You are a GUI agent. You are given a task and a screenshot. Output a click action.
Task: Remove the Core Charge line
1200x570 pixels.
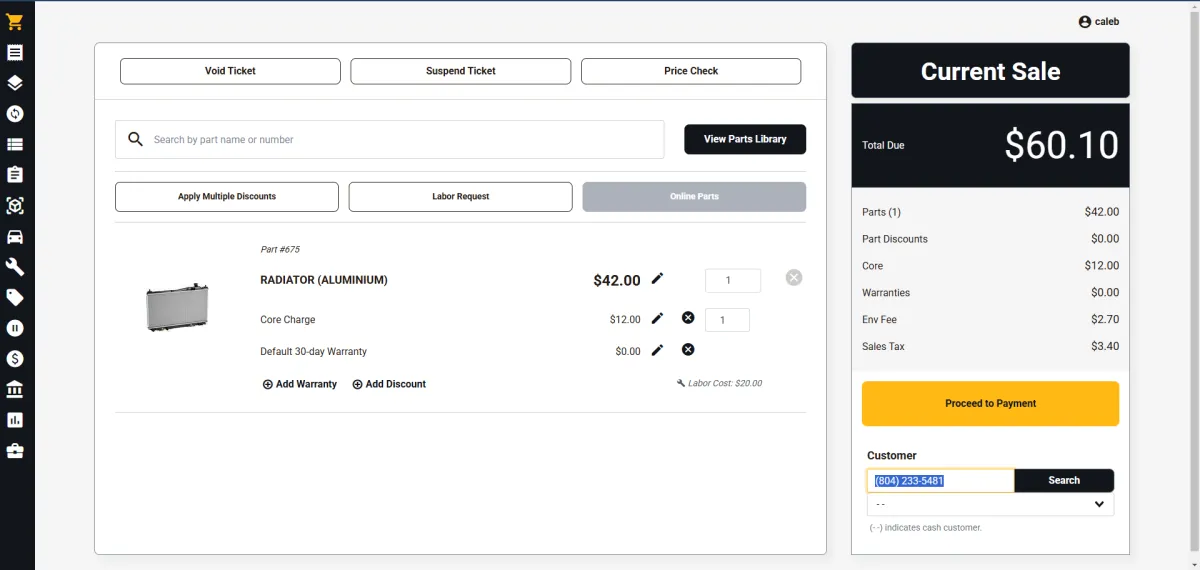tap(688, 318)
